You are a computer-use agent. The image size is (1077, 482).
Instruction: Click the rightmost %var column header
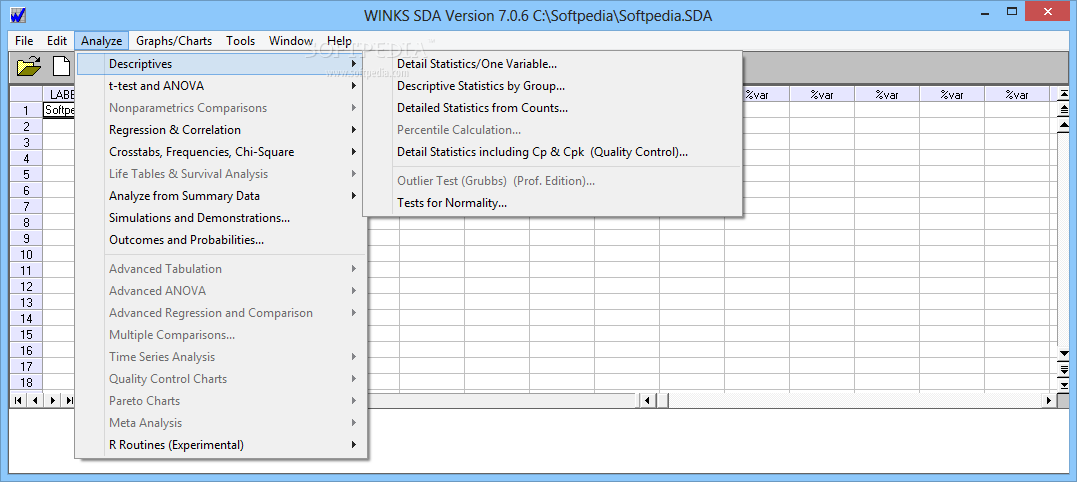[x=1017, y=95]
